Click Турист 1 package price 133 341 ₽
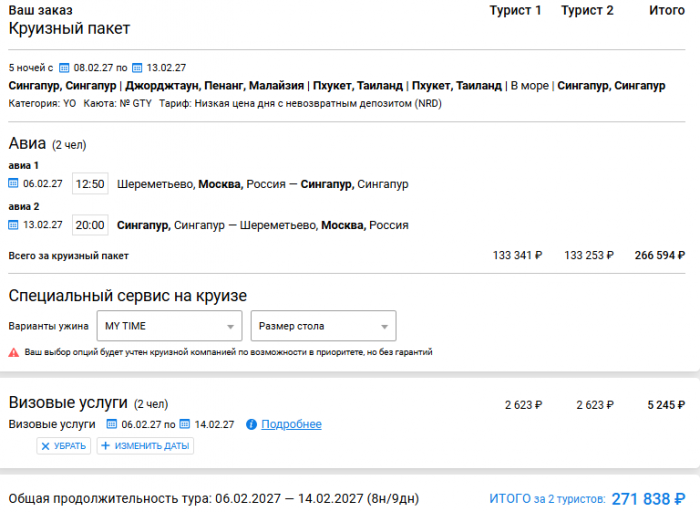The image size is (700, 512). click(517, 255)
